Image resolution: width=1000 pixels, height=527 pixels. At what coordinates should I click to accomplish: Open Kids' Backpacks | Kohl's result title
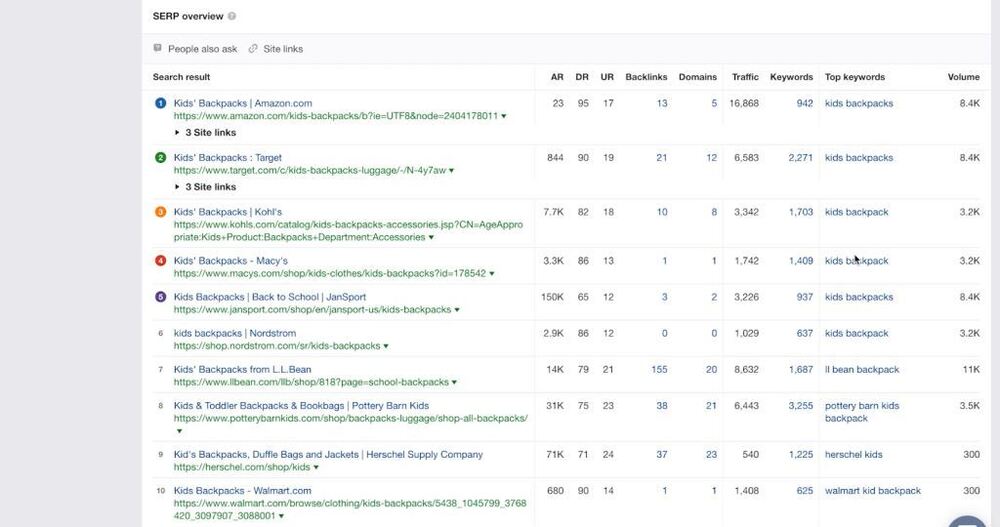pyautogui.click(x=228, y=212)
